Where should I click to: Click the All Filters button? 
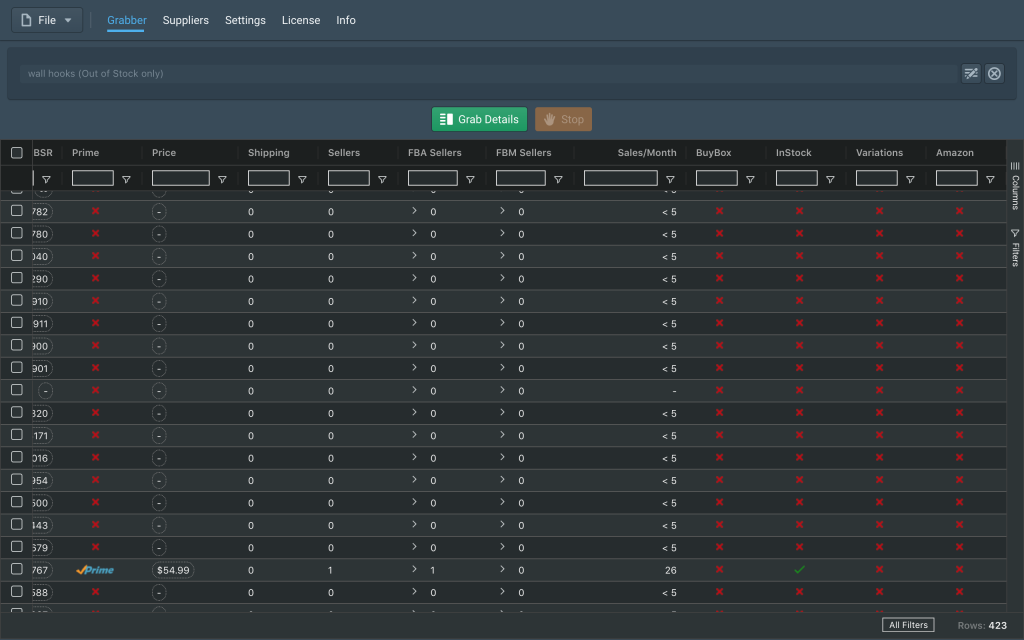(908, 625)
